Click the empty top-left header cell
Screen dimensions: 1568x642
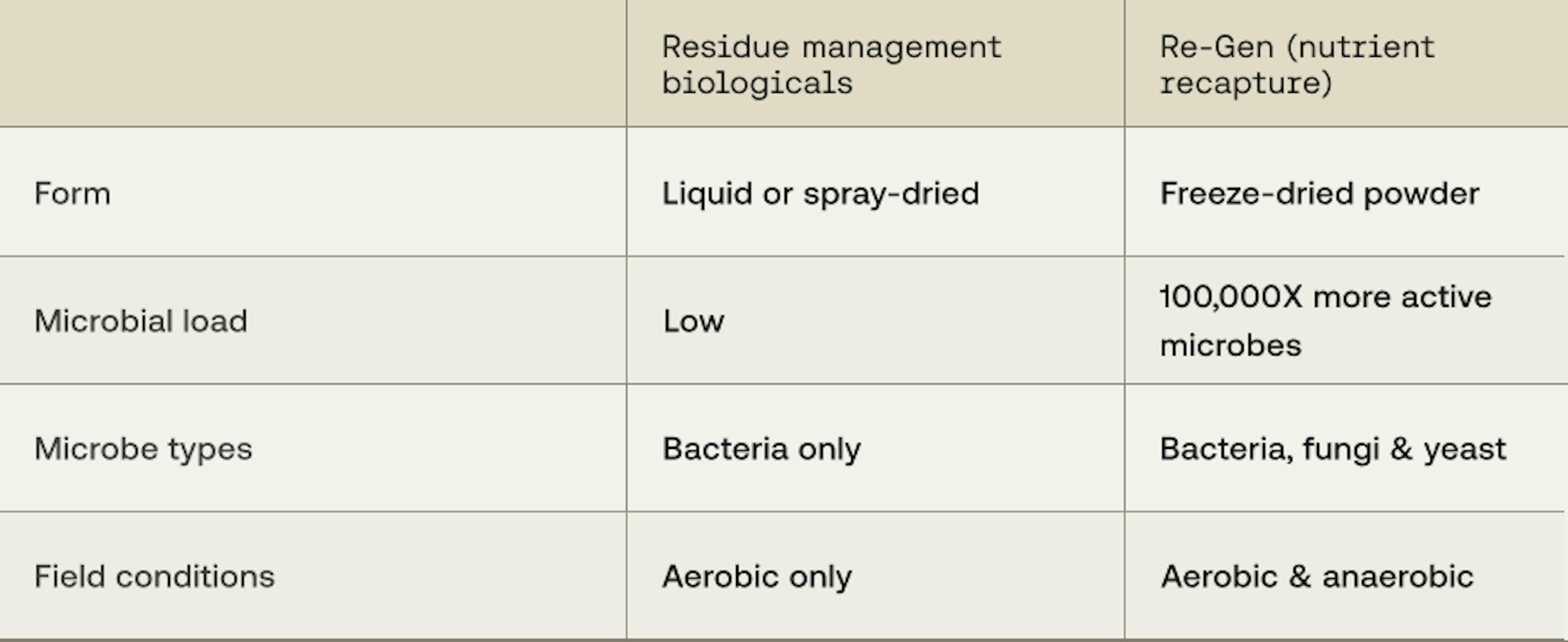point(313,63)
